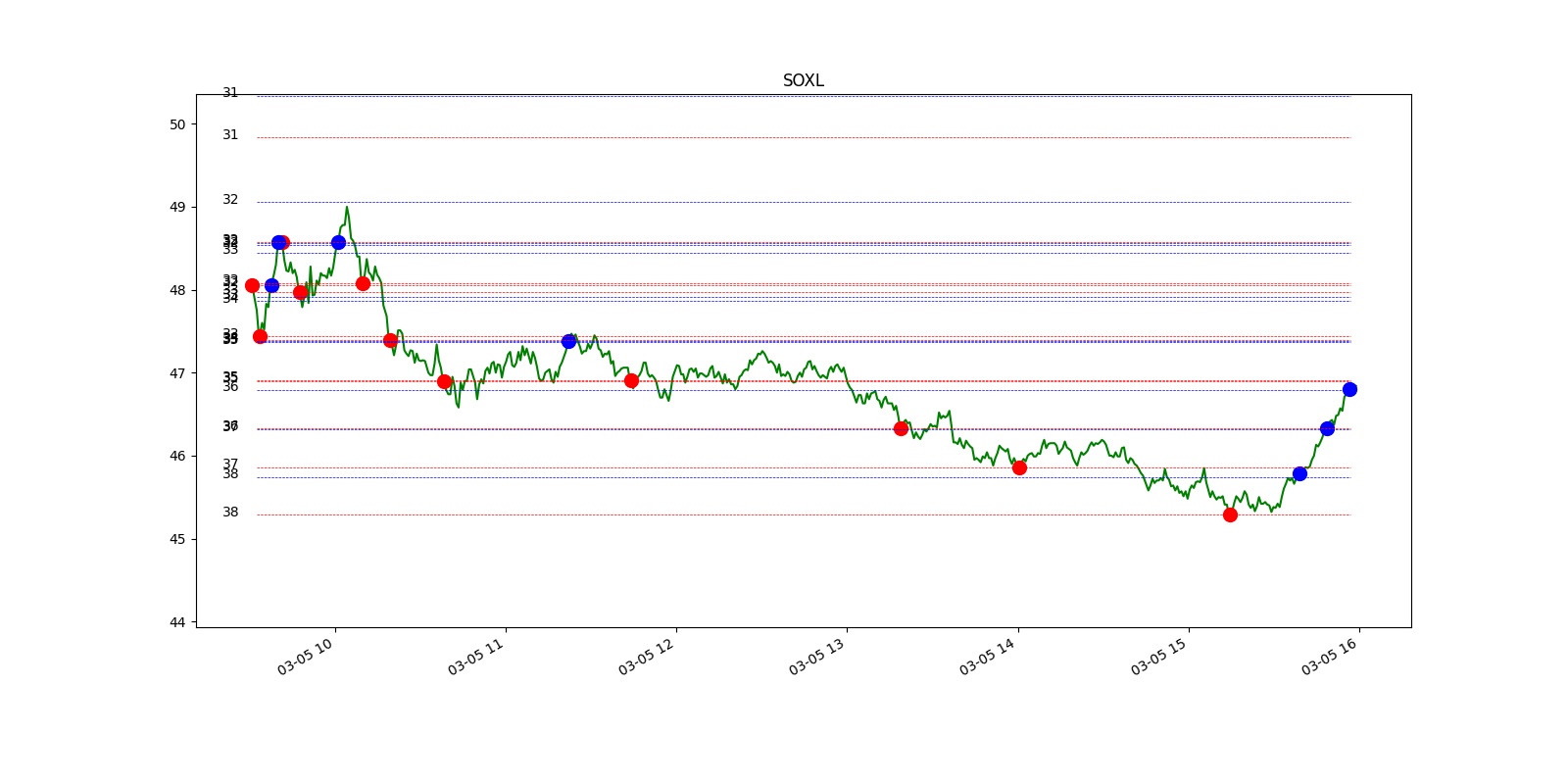The width and height of the screenshot is (1568, 784).
Task: Click the x-axis label 03-05 15
Action: (1159, 657)
